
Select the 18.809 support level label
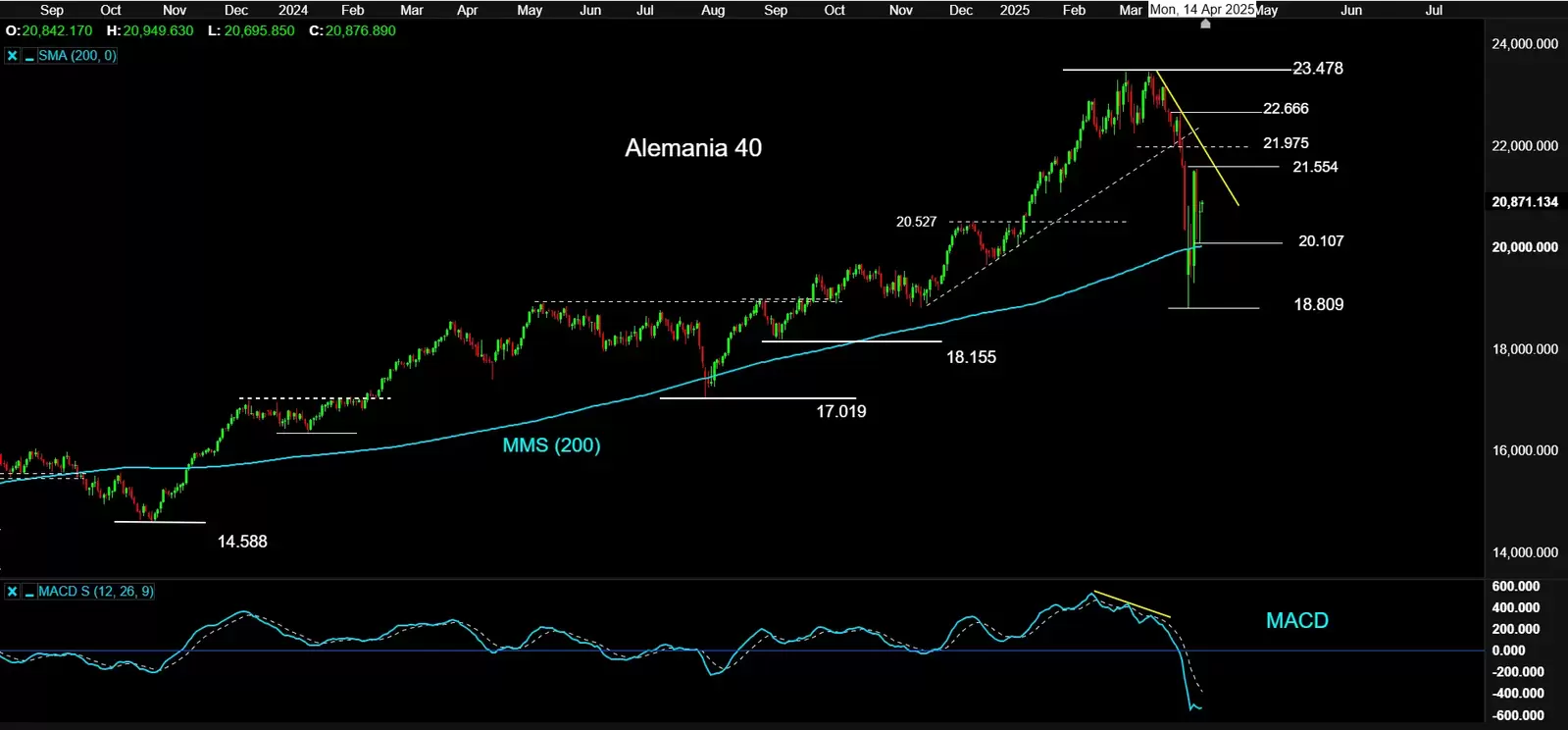click(1318, 304)
